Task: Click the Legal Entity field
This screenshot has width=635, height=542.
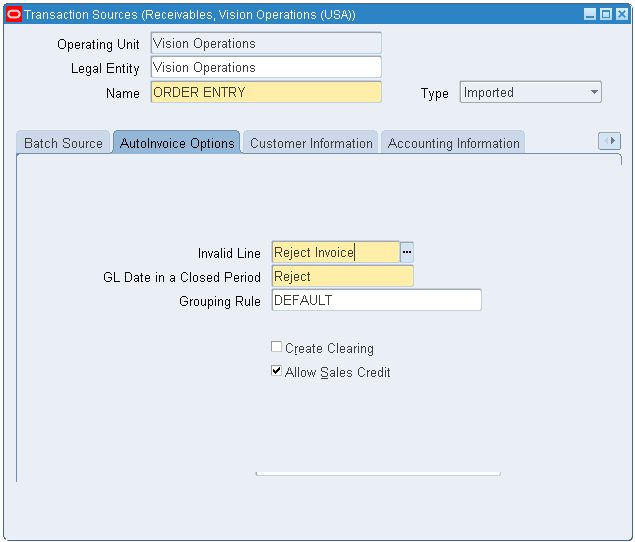Action: point(265,68)
